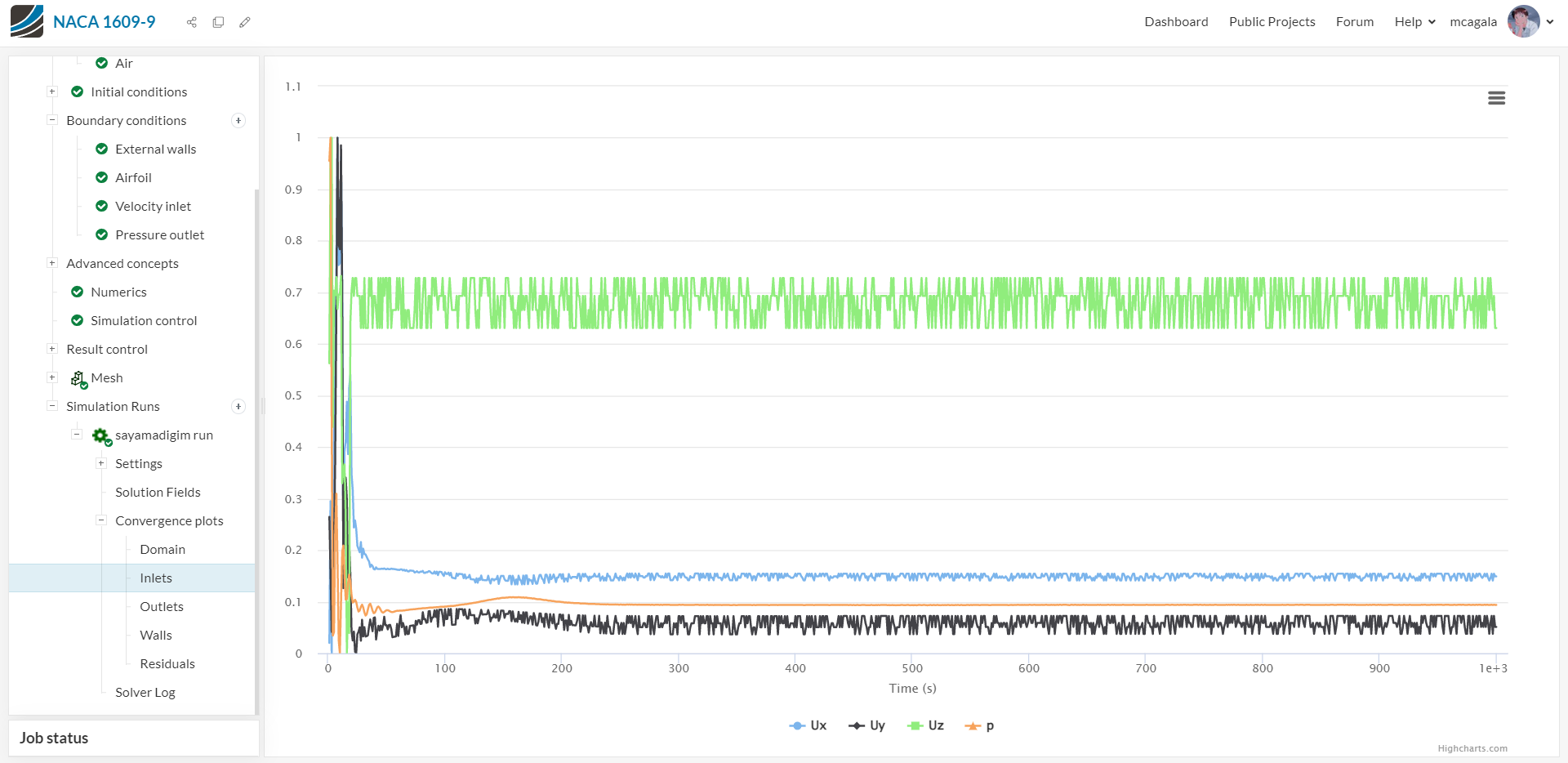The height and width of the screenshot is (763, 1568).
Task: Expand the Result control node
Action: [x=52, y=349]
